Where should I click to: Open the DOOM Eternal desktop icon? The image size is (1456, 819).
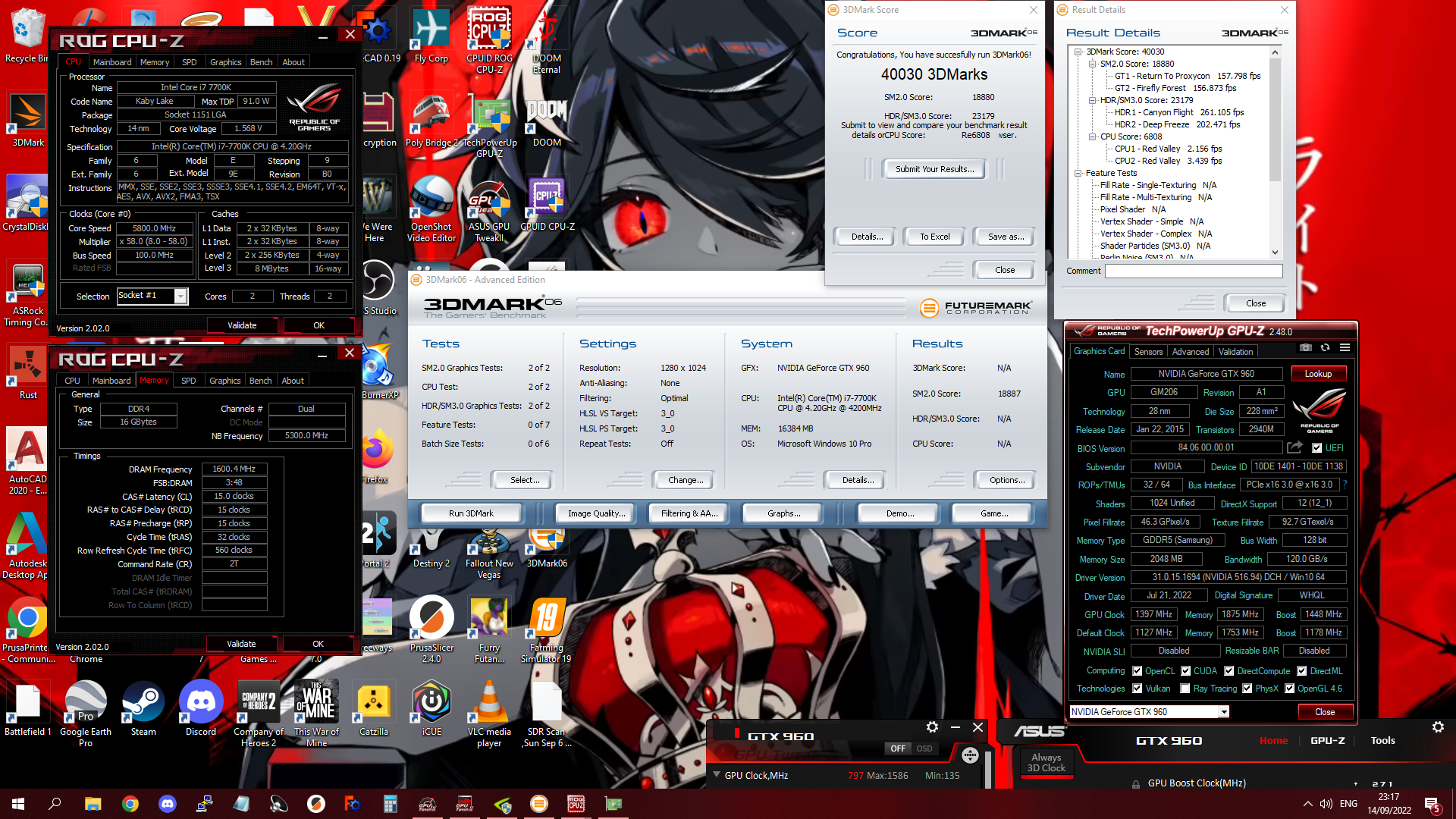click(547, 41)
